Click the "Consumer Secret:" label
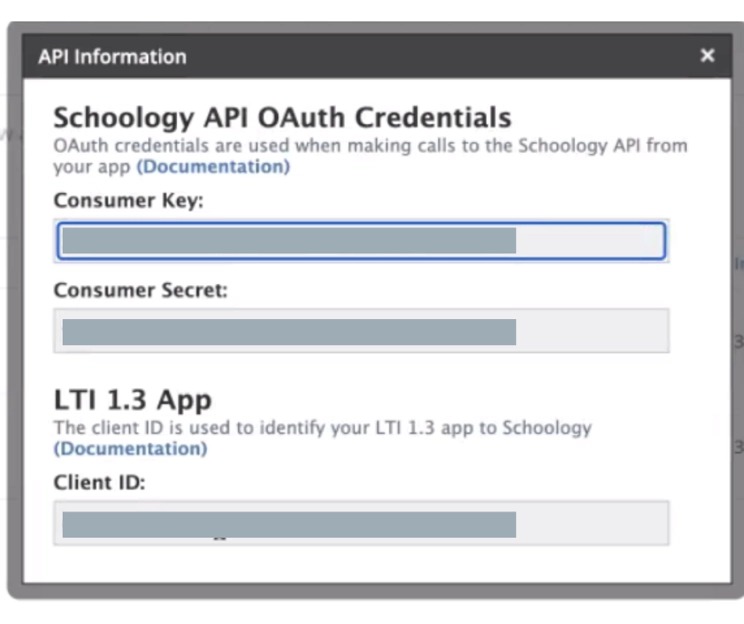The height and width of the screenshot is (624, 744). (141, 291)
